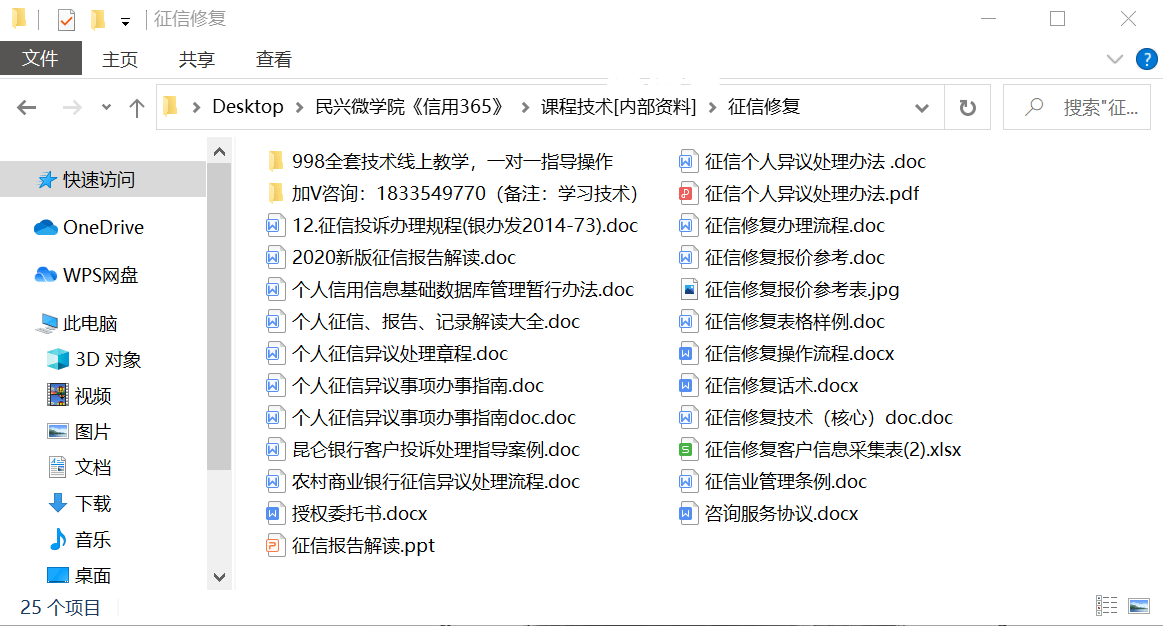The width and height of the screenshot is (1163, 626).
Task: Click the navigation pane scroll up arrow
Action: coord(220,152)
